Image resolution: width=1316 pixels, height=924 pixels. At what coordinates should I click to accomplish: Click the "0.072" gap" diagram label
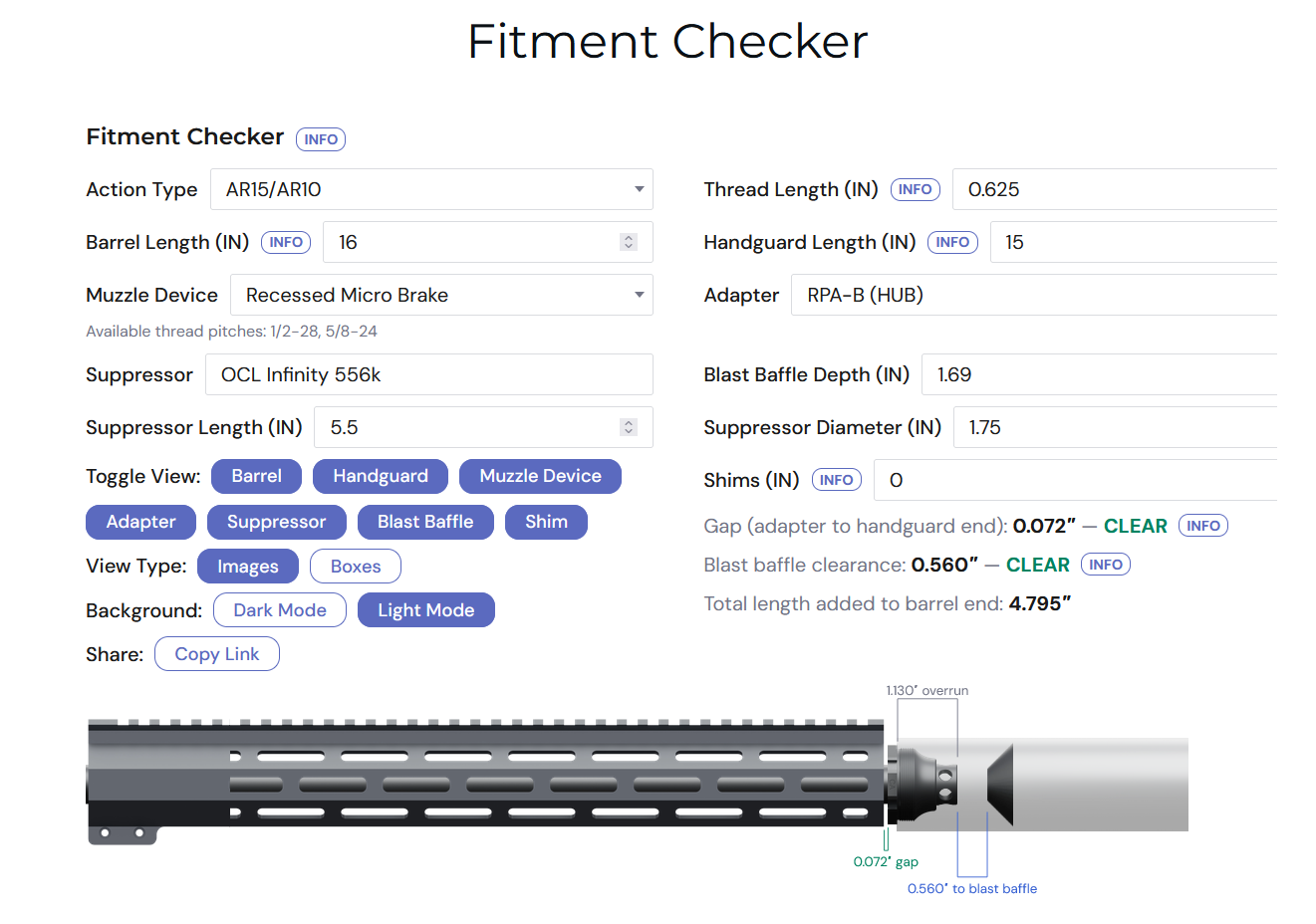[x=886, y=862]
